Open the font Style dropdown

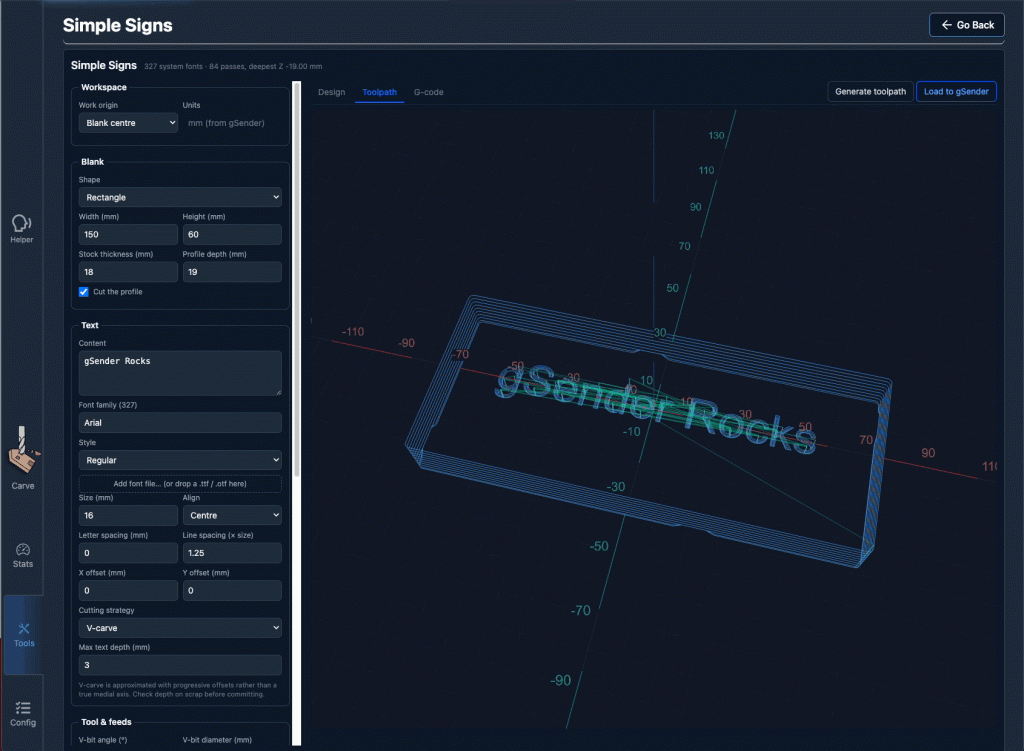point(180,460)
